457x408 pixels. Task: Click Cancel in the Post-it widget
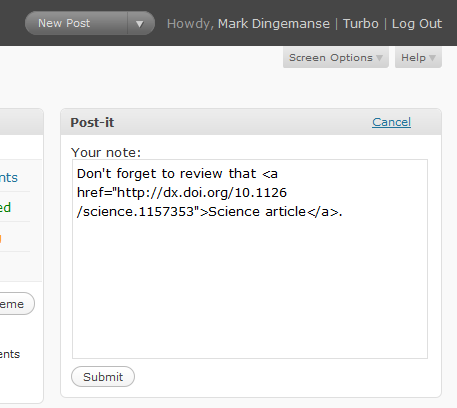(x=391, y=122)
